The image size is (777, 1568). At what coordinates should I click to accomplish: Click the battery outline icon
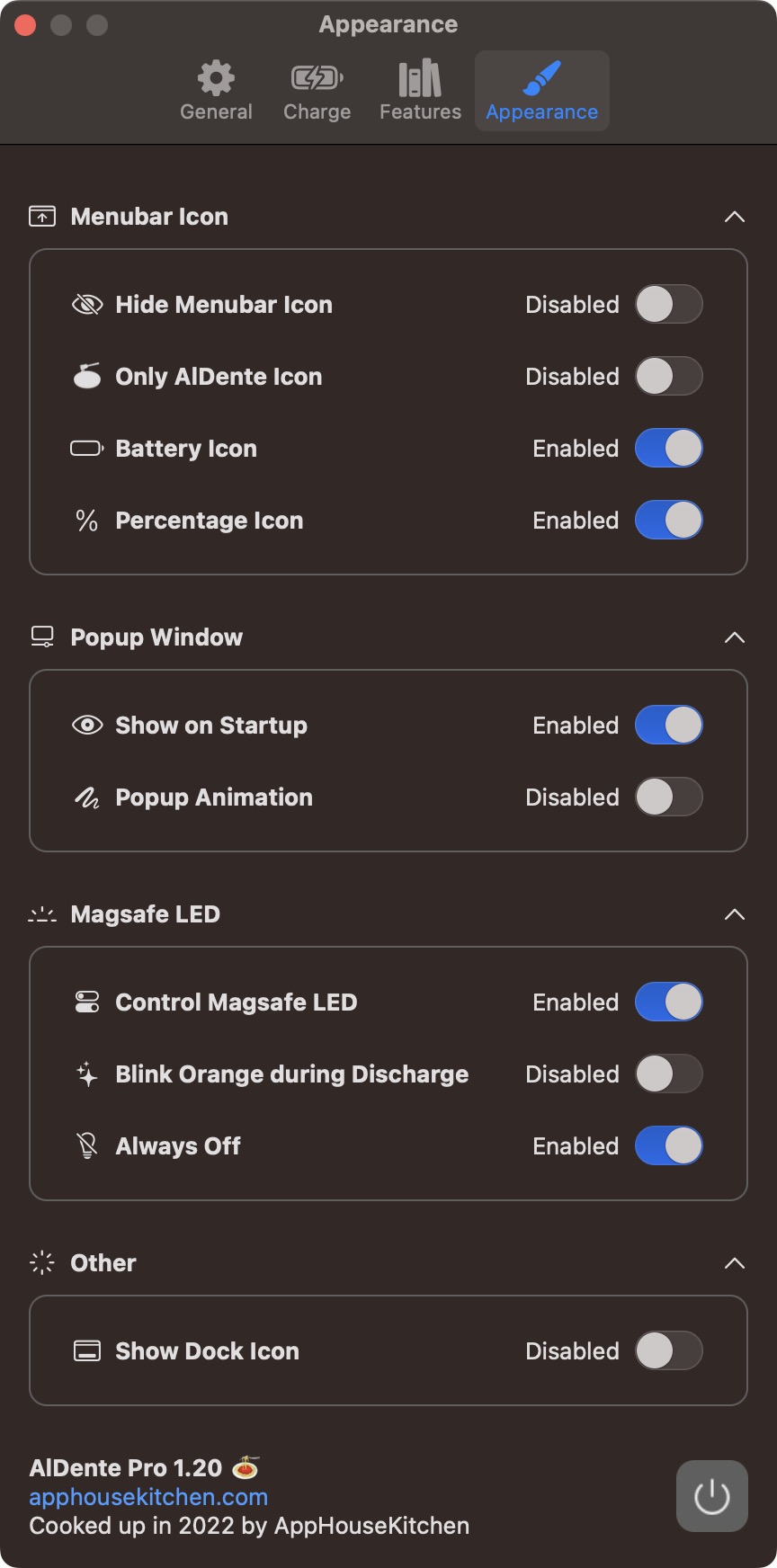point(87,449)
